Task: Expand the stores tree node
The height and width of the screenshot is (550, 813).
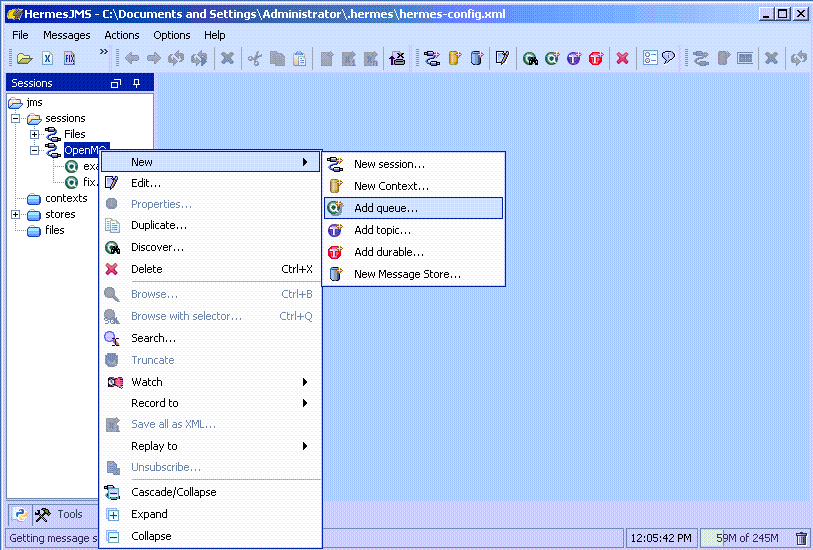Action: [16, 214]
